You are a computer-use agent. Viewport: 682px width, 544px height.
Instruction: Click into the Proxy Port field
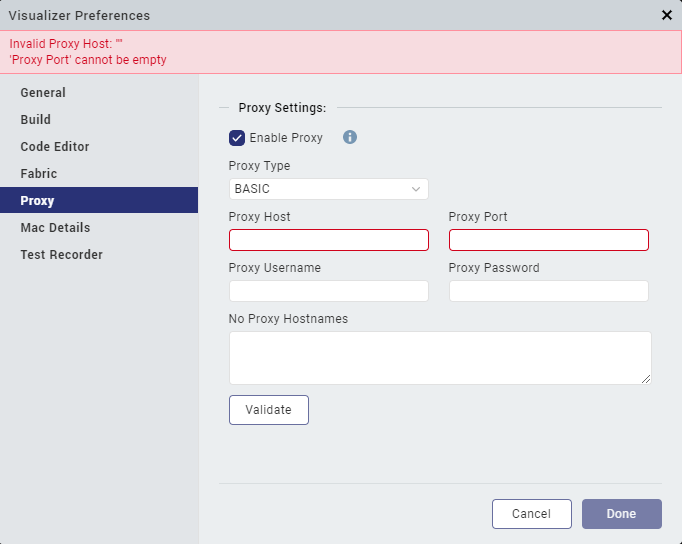(x=548, y=240)
